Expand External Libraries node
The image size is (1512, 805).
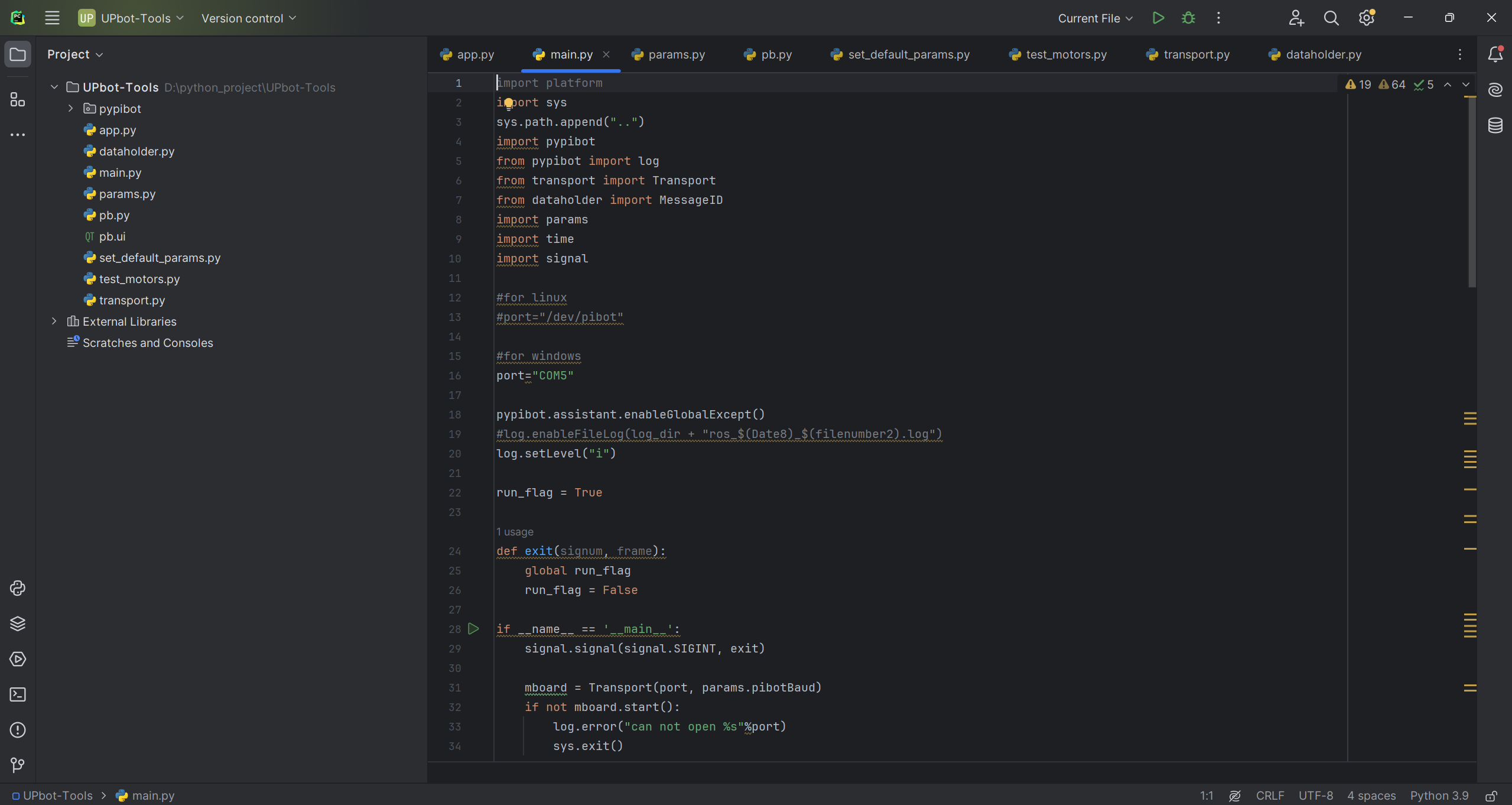pos(54,321)
